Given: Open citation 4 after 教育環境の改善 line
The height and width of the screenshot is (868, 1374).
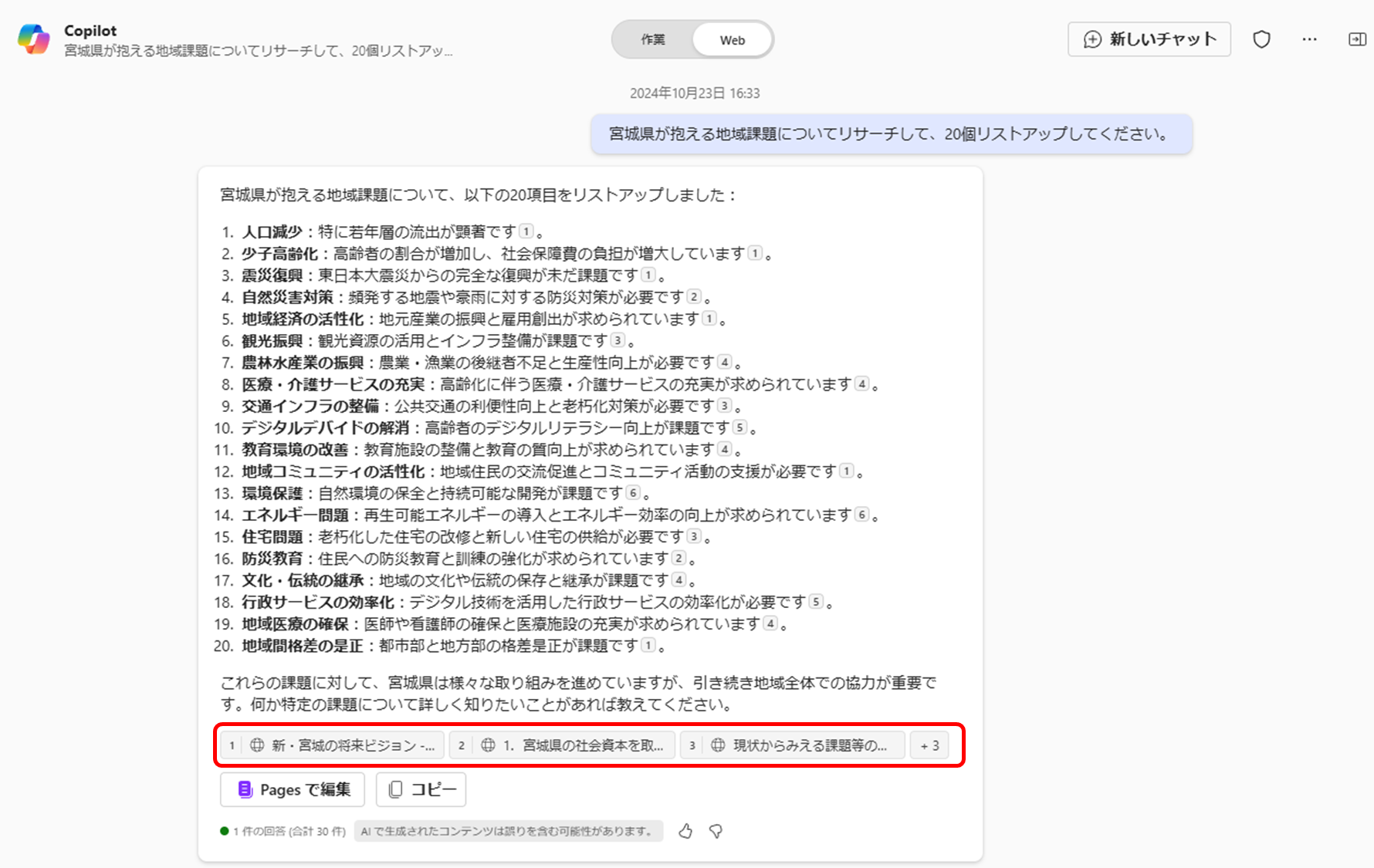Looking at the screenshot, I should click(725, 448).
